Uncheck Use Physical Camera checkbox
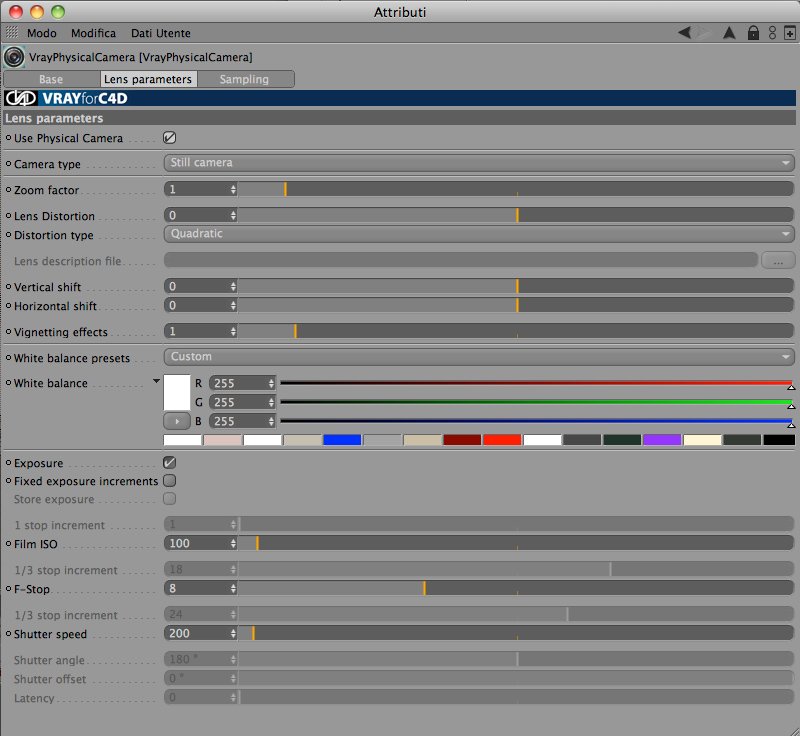 (169, 138)
